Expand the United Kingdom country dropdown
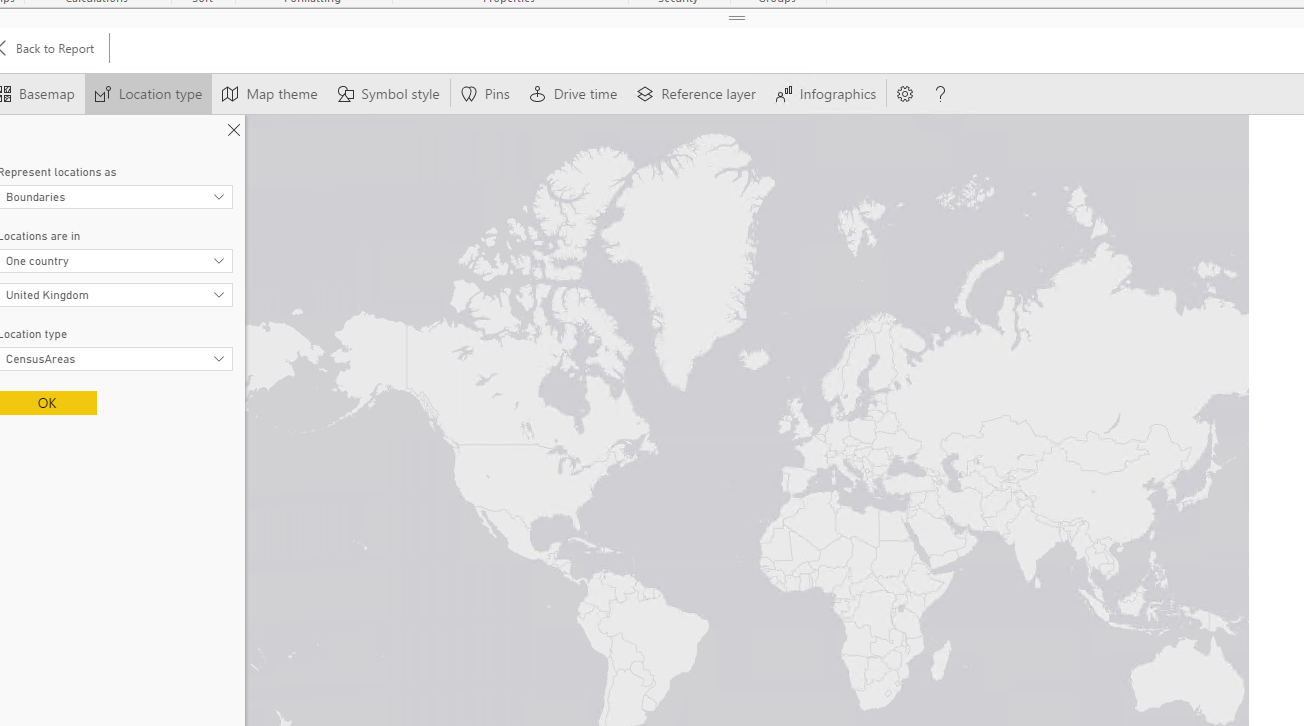Image resolution: width=1304 pixels, height=726 pixels. [x=115, y=295]
